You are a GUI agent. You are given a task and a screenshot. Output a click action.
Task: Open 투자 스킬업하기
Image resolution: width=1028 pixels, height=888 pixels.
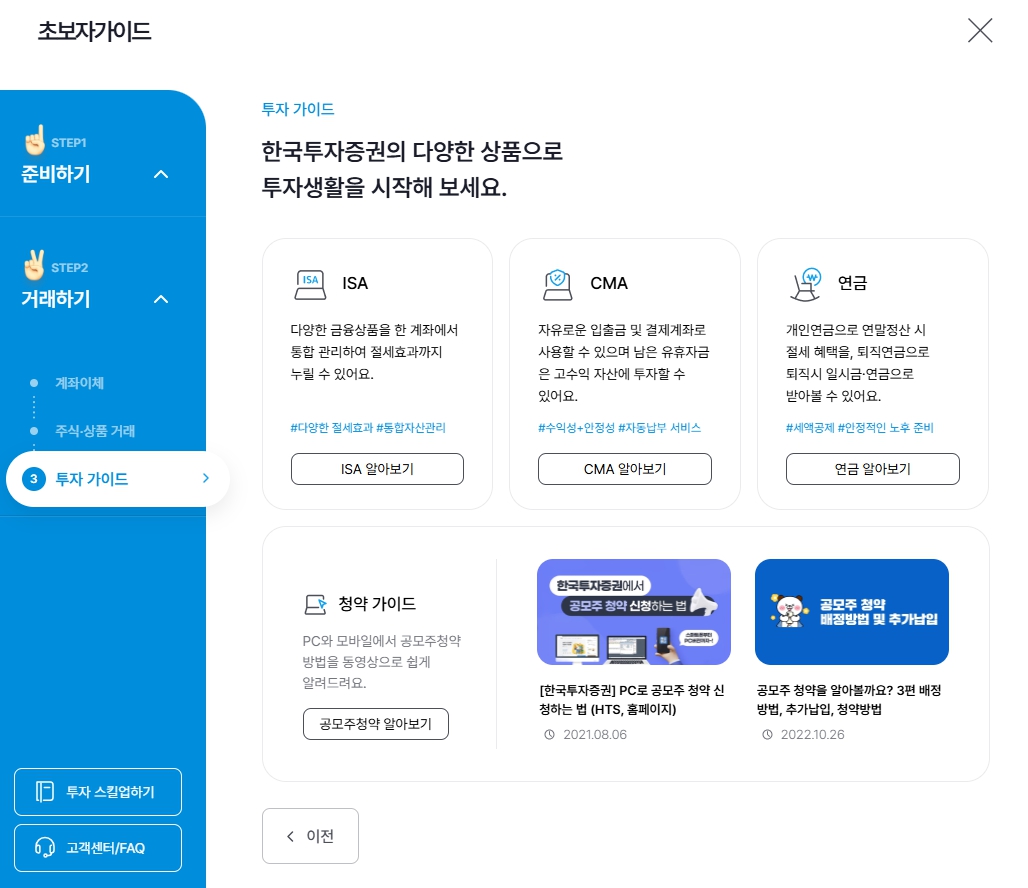[x=98, y=792]
